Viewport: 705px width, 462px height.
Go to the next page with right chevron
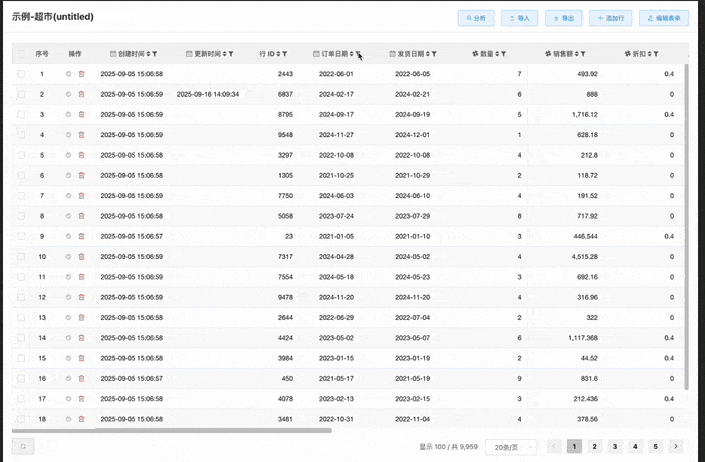[x=677, y=446]
